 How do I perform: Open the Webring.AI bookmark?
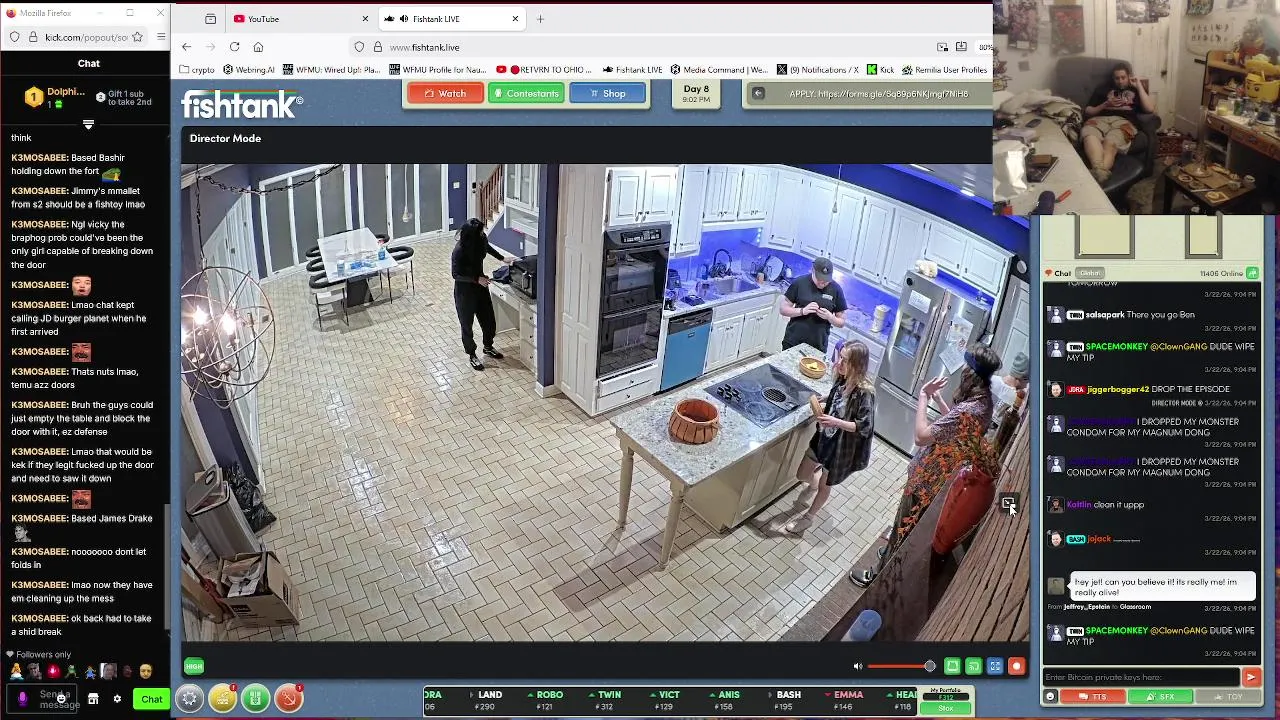tap(248, 70)
